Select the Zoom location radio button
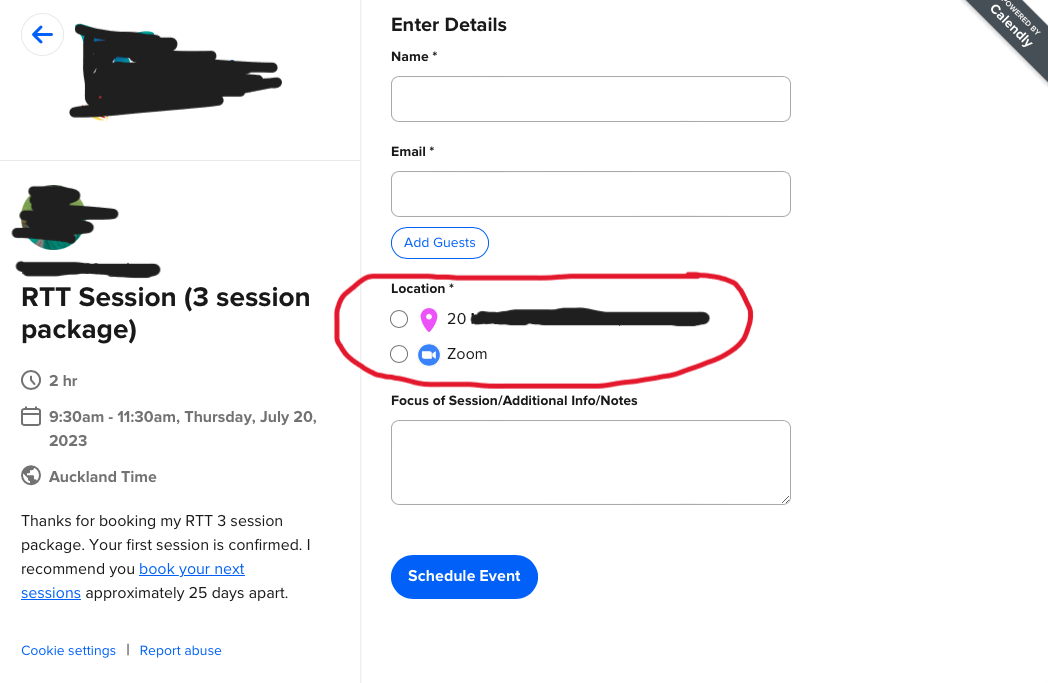 (399, 354)
